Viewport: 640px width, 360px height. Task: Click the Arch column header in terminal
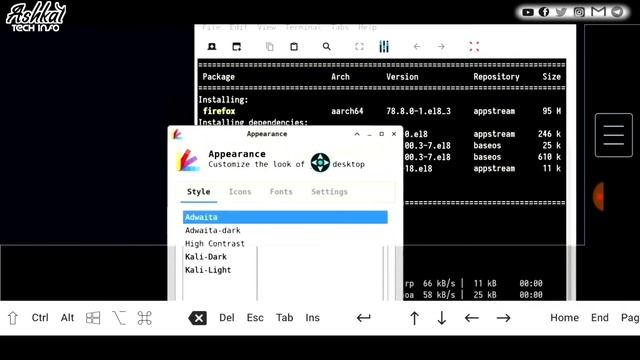pos(340,77)
